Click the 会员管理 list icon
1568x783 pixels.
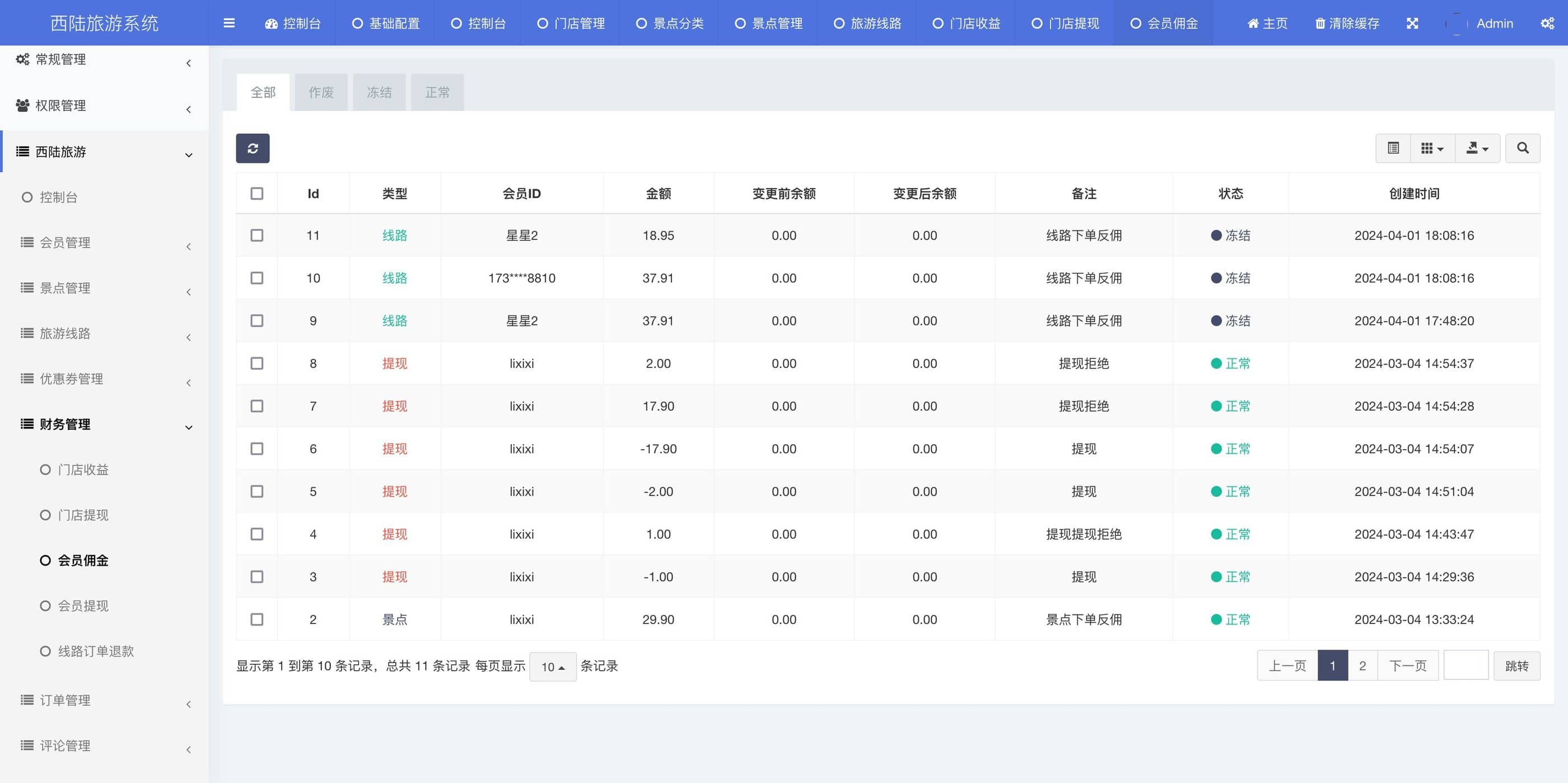(27, 243)
